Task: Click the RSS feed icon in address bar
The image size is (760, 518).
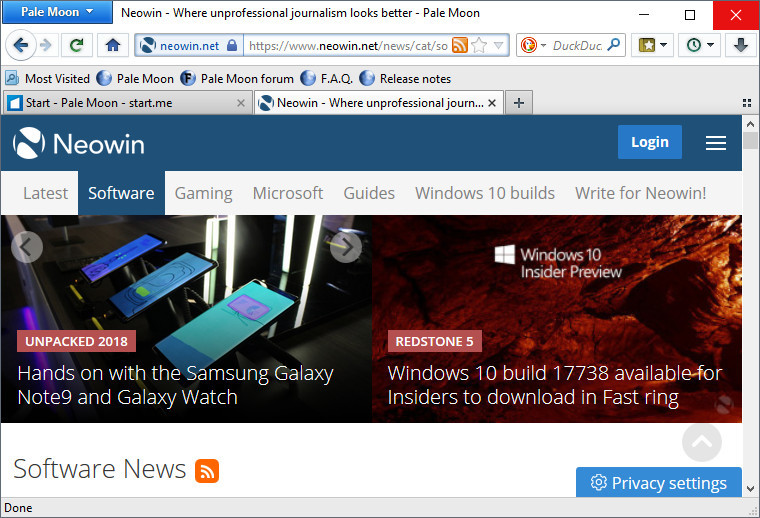Action: point(460,45)
